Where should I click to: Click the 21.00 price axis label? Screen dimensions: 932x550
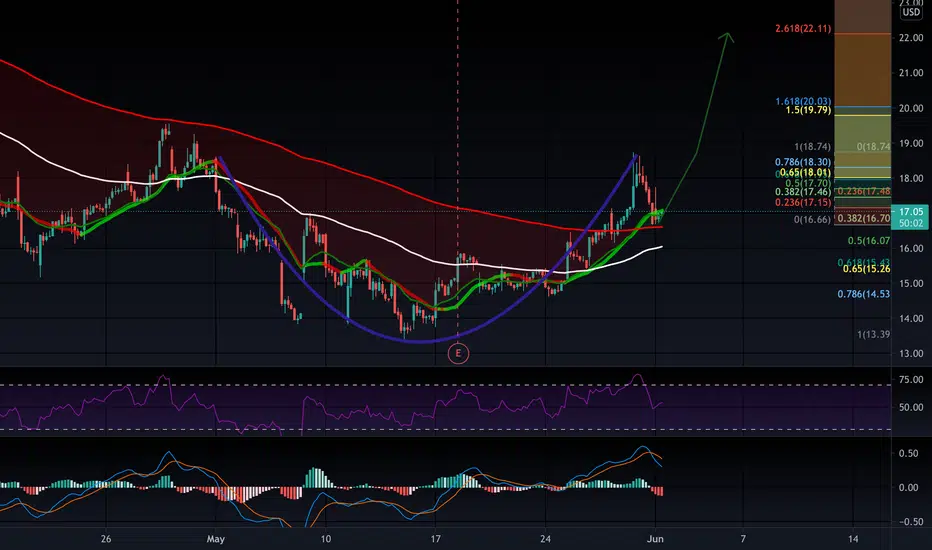(911, 73)
